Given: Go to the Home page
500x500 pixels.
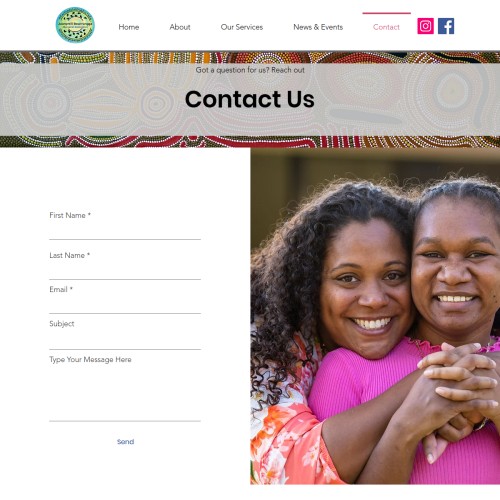Looking at the screenshot, I should 129,27.
